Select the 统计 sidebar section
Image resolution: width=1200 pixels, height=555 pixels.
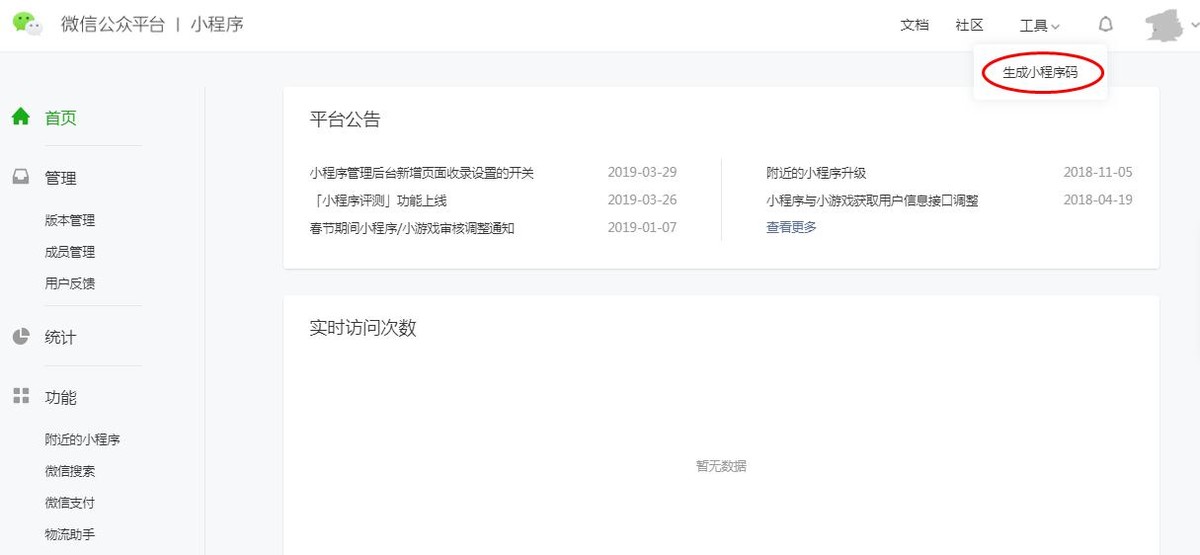point(61,338)
